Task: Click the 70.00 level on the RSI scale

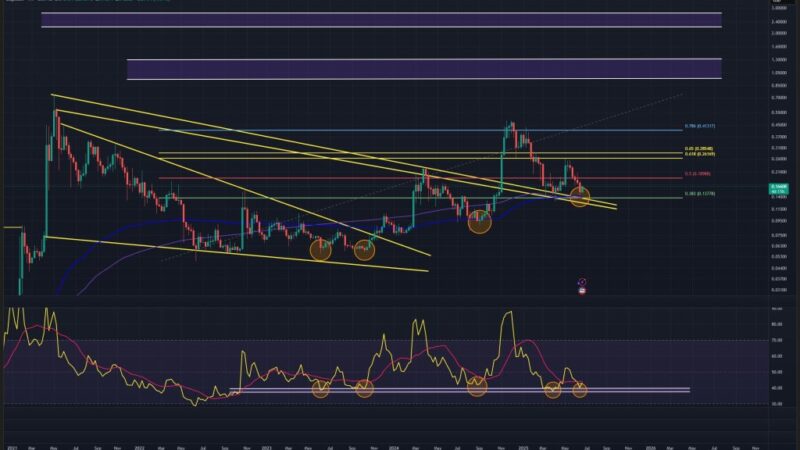Action: click(777, 340)
